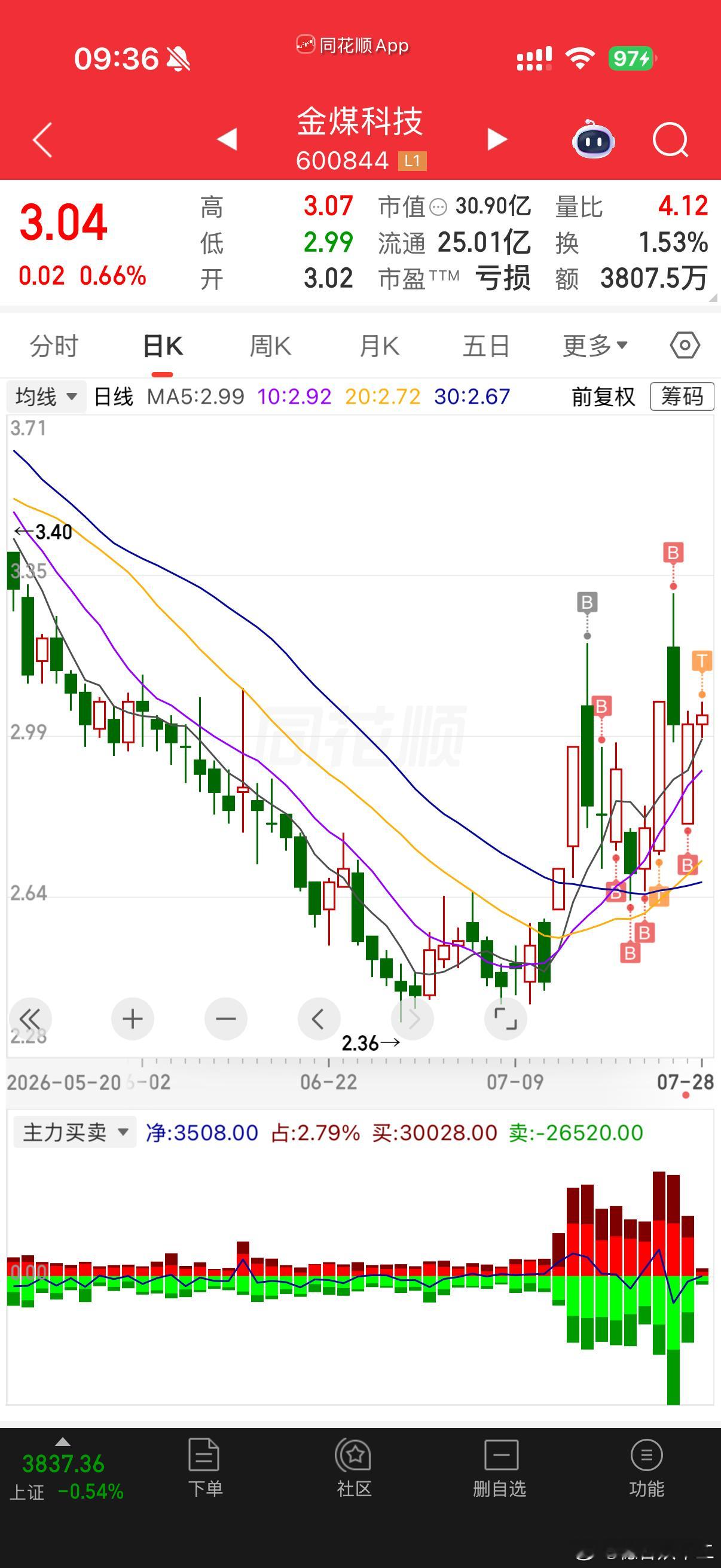This screenshot has width=721, height=1568.
Task: Switch to the next stock with right triangle
Action: [x=496, y=139]
